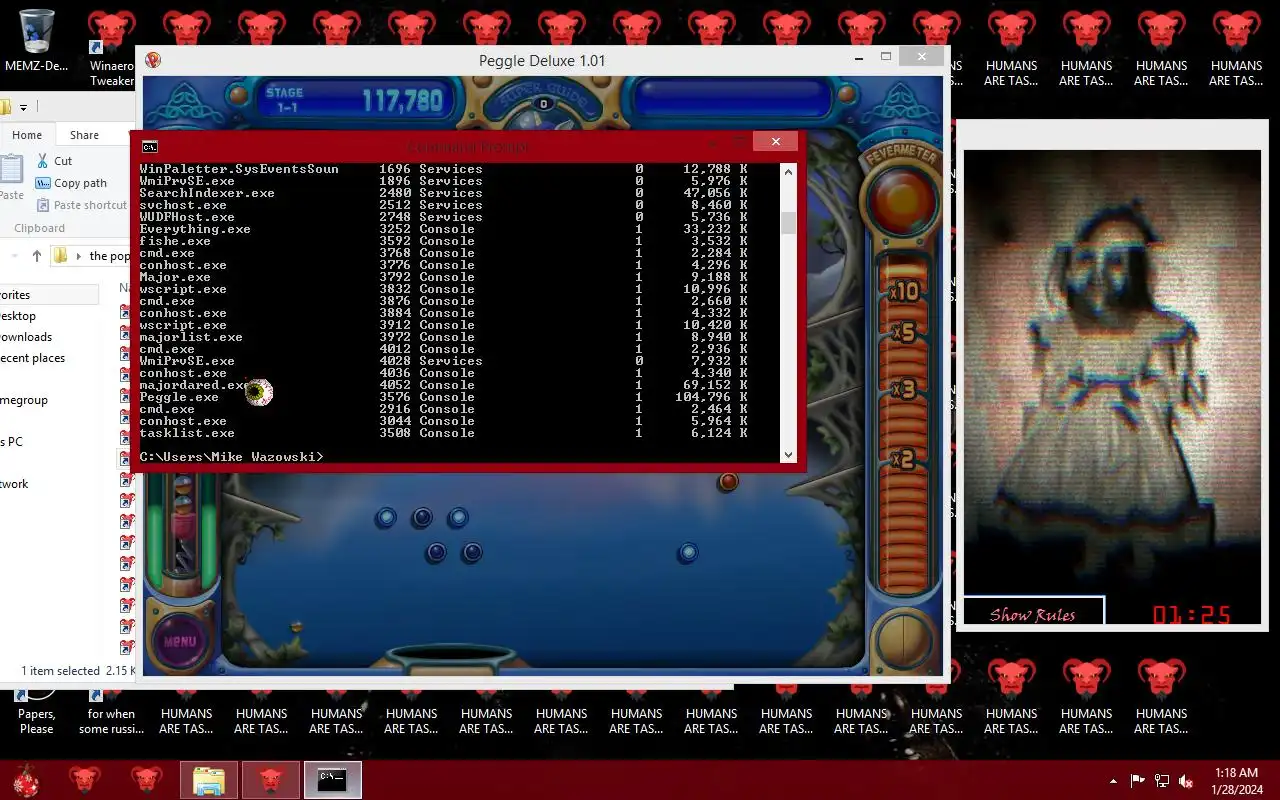Click the Cut icon in File Explorer ribbon
The width and height of the screenshot is (1280, 800).
coord(42,160)
